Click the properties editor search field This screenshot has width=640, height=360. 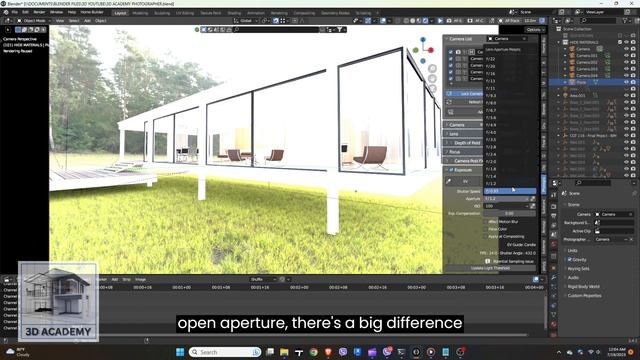point(592,183)
